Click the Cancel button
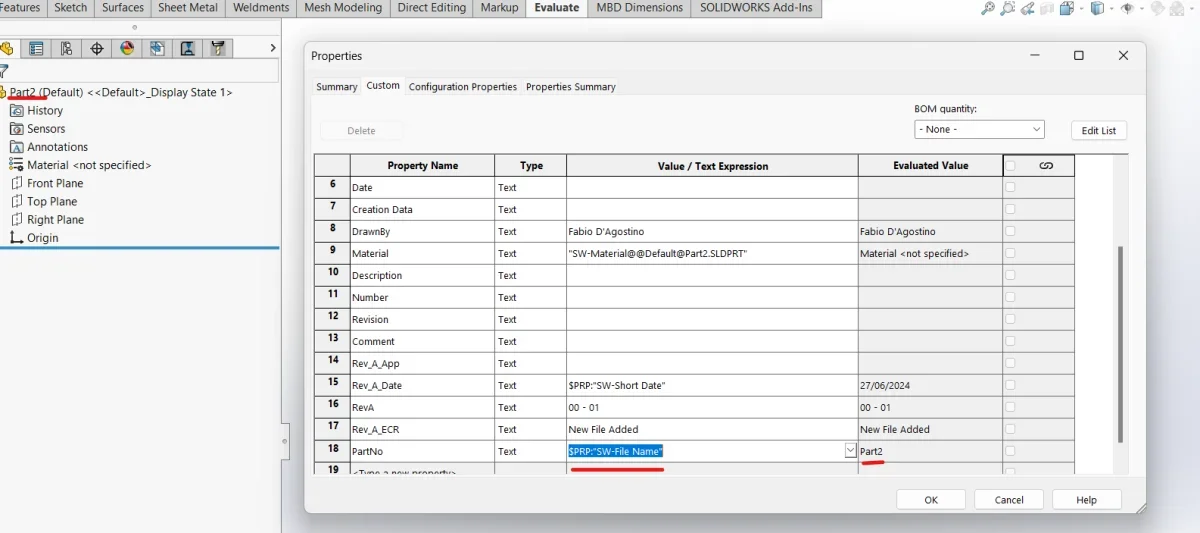This screenshot has width=1200, height=533. click(x=1009, y=500)
